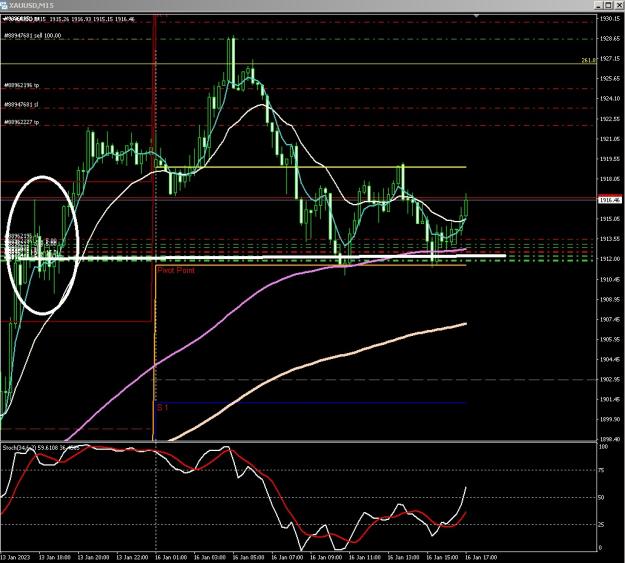The image size is (625, 563).
Task: Click the OHLC values in the chart header
Action: [x=94, y=19]
